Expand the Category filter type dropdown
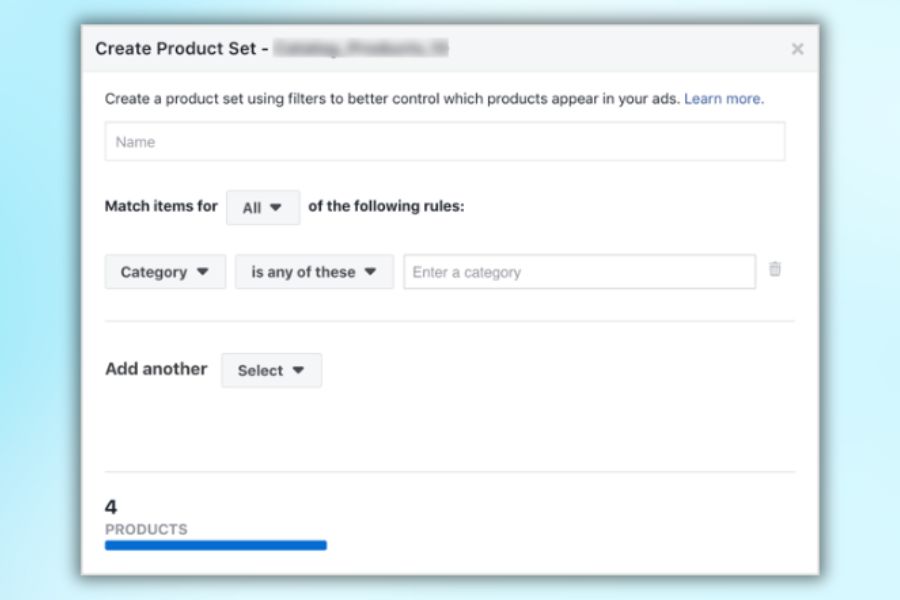 pos(165,272)
